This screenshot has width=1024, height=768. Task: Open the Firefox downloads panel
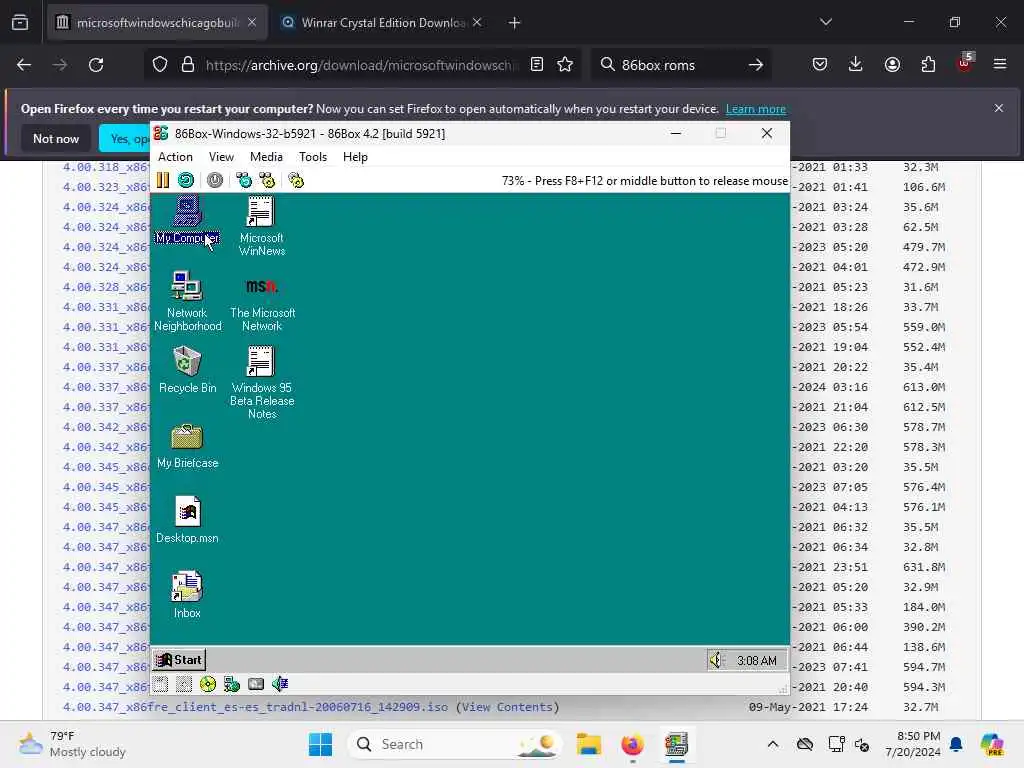[856, 65]
